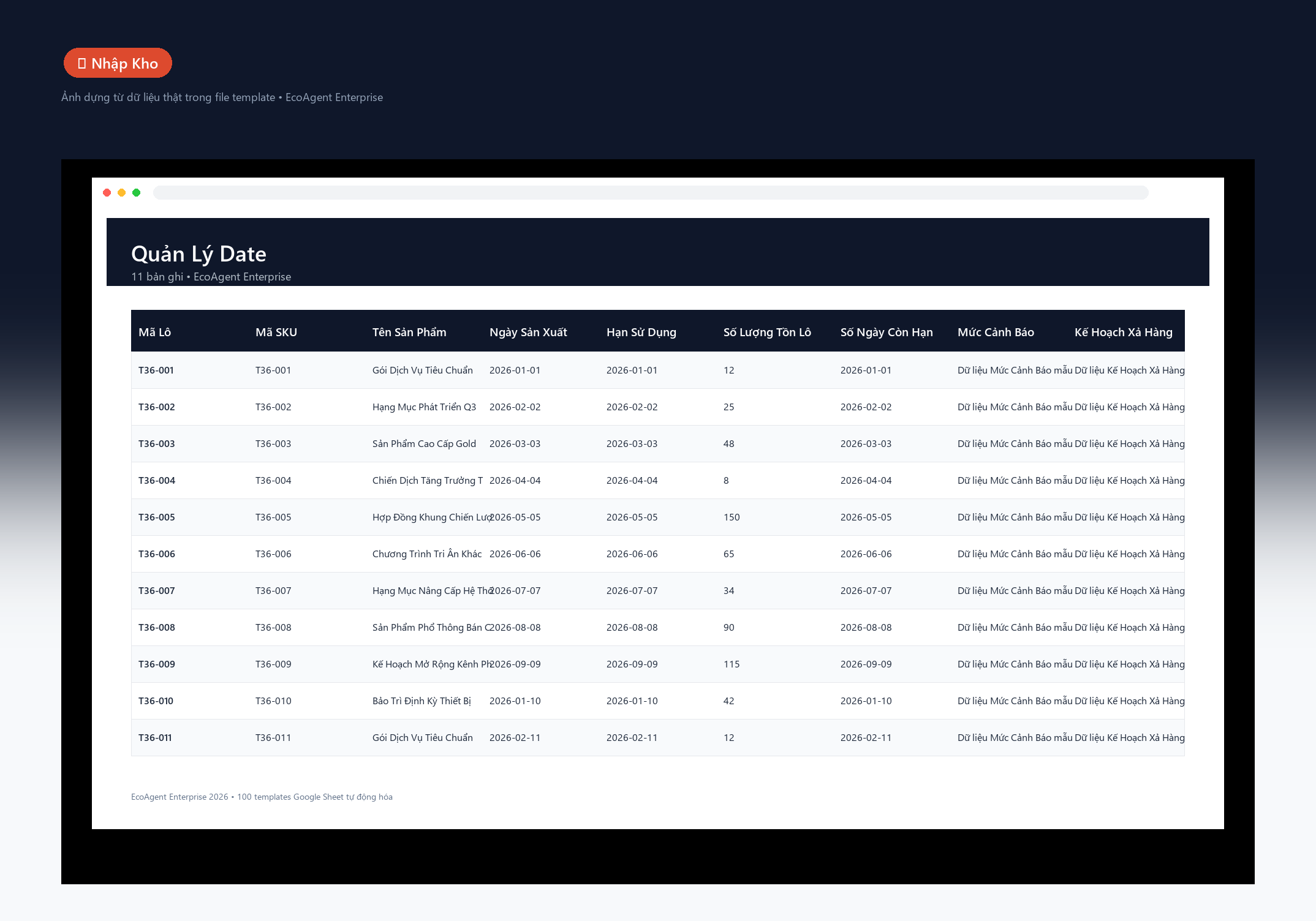Select the bold lot code T36-005
The width and height of the screenshot is (1316, 921).
click(157, 517)
